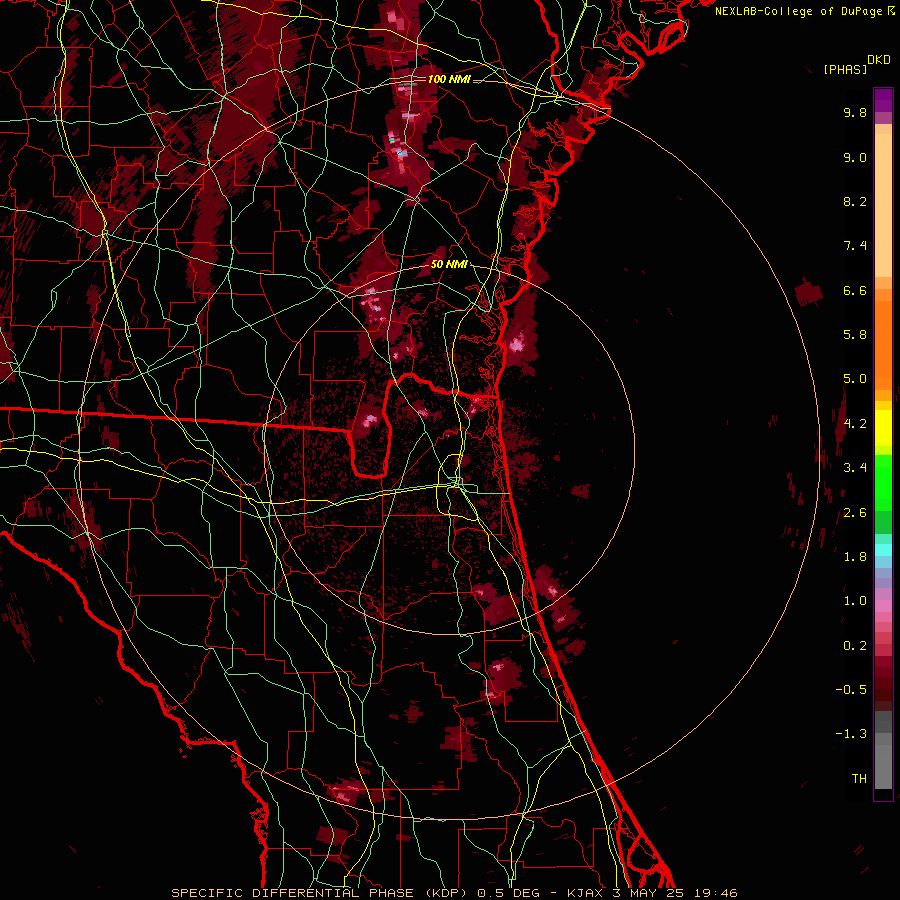The height and width of the screenshot is (900, 900).
Task: Select the purple band atop the color scale
Action: (883, 100)
